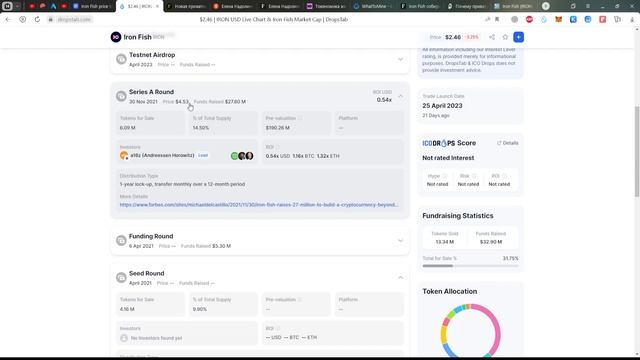This screenshot has height=360, width=640.
Task: Expand the Funding Round section
Action: [x=400, y=241]
